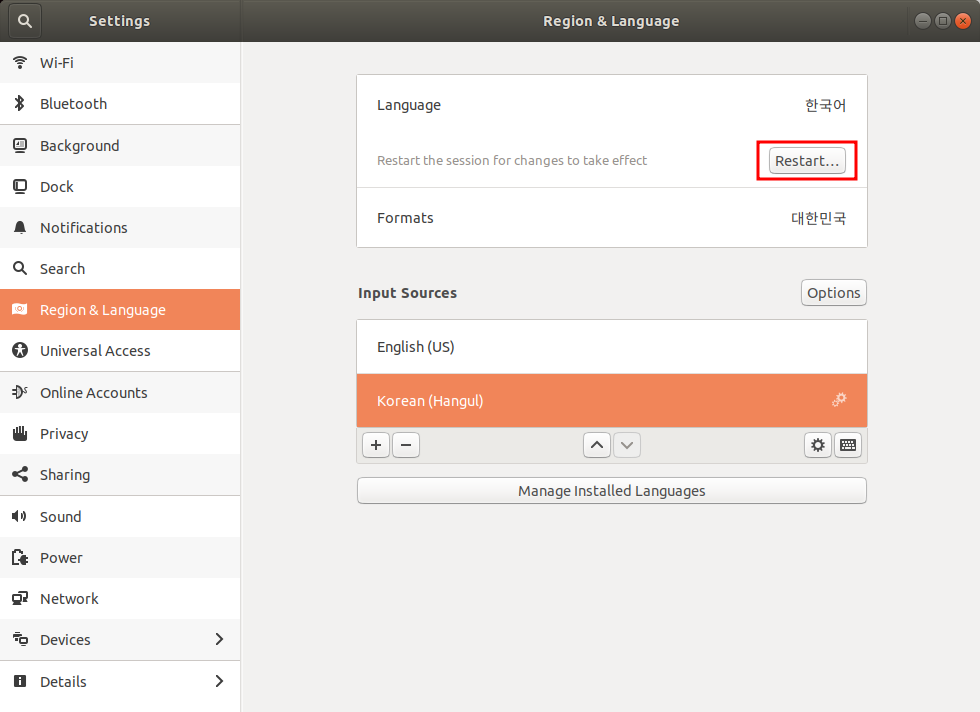
Task: Open input source preferences gear button
Action: coord(818,445)
